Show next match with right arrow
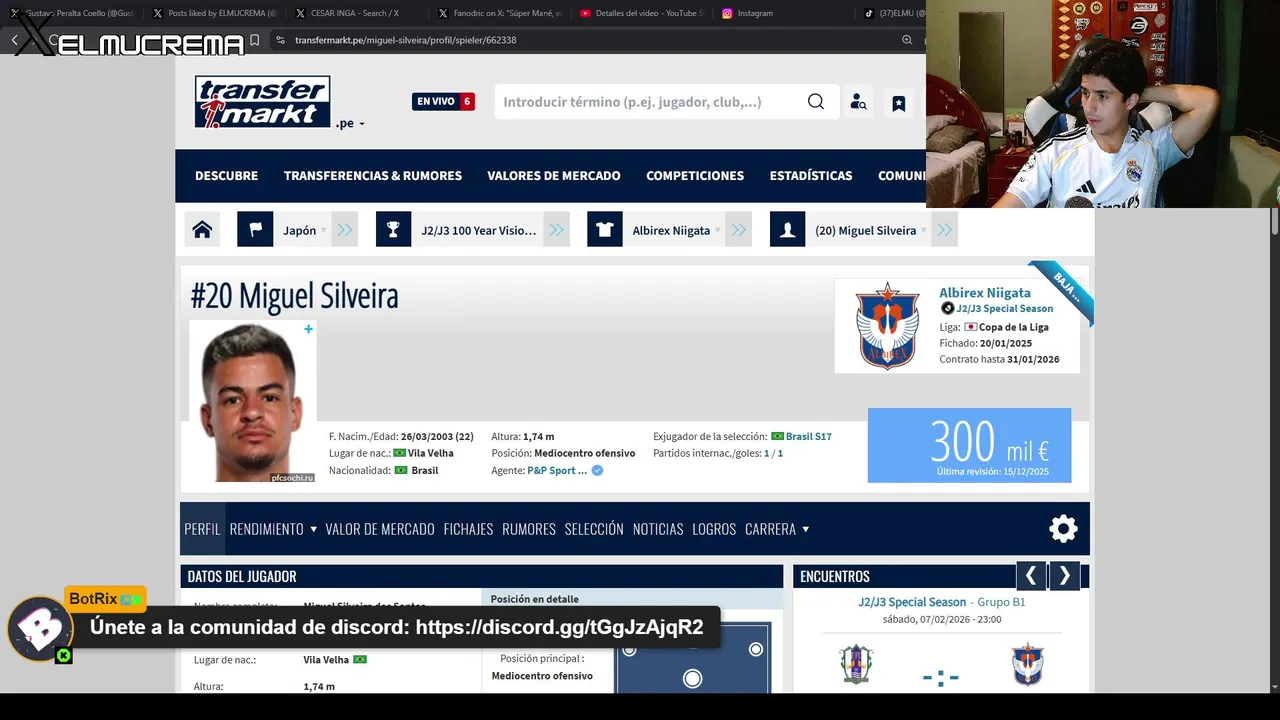This screenshot has width=1280, height=720. click(x=1065, y=576)
